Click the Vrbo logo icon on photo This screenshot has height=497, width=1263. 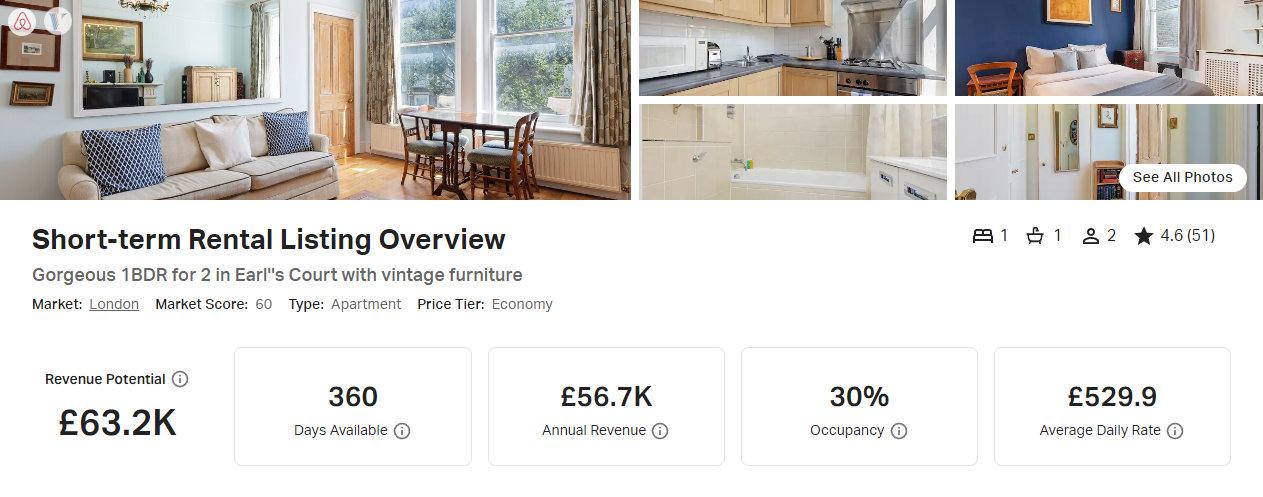58,21
